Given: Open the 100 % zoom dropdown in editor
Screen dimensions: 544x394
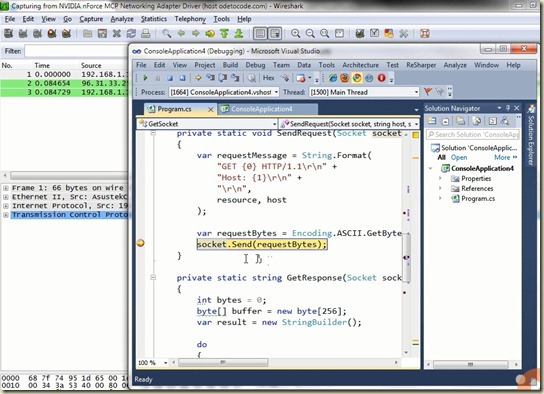Looking at the screenshot, I should [165, 363].
